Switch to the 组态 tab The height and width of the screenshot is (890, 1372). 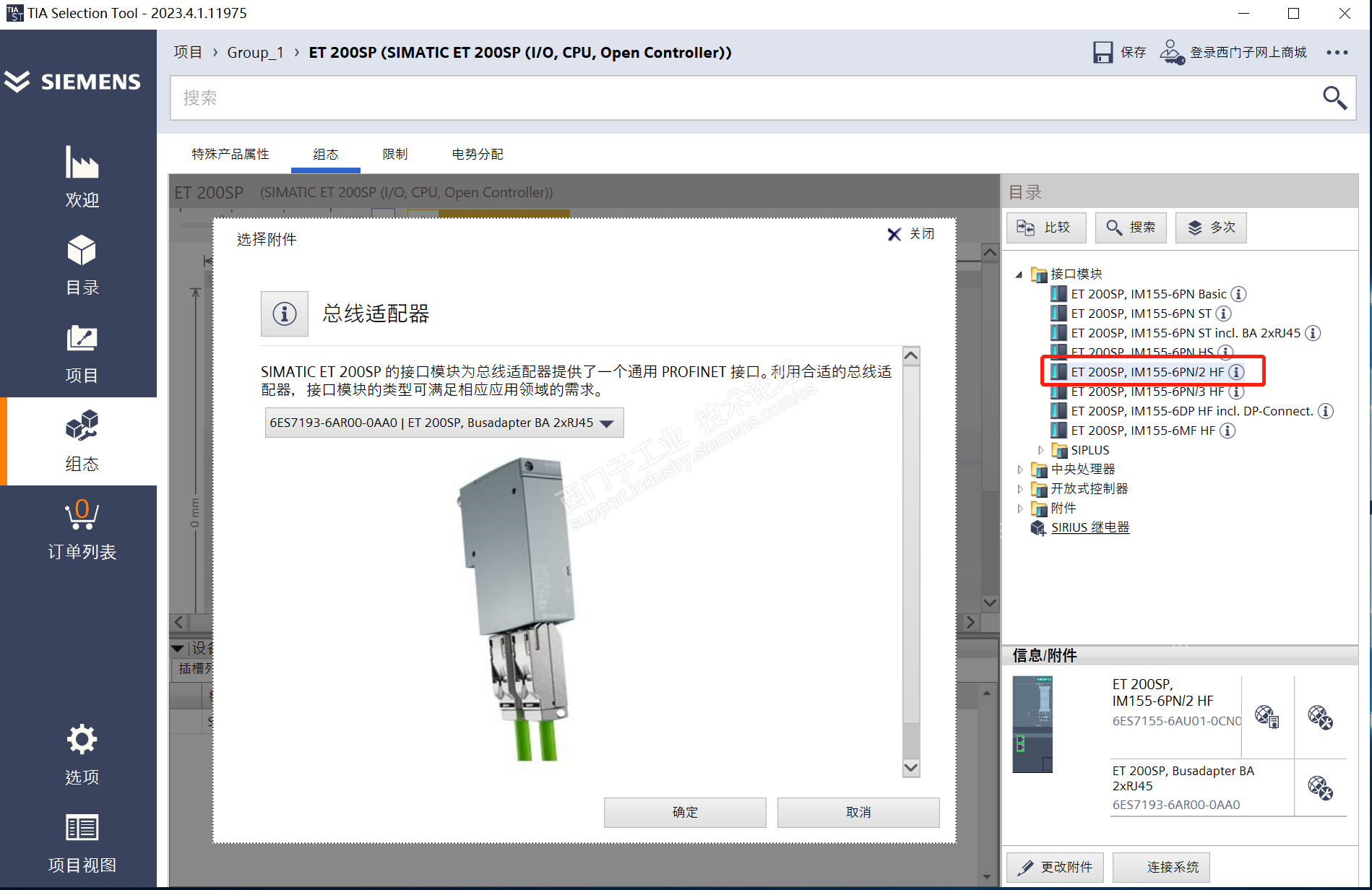(x=326, y=154)
